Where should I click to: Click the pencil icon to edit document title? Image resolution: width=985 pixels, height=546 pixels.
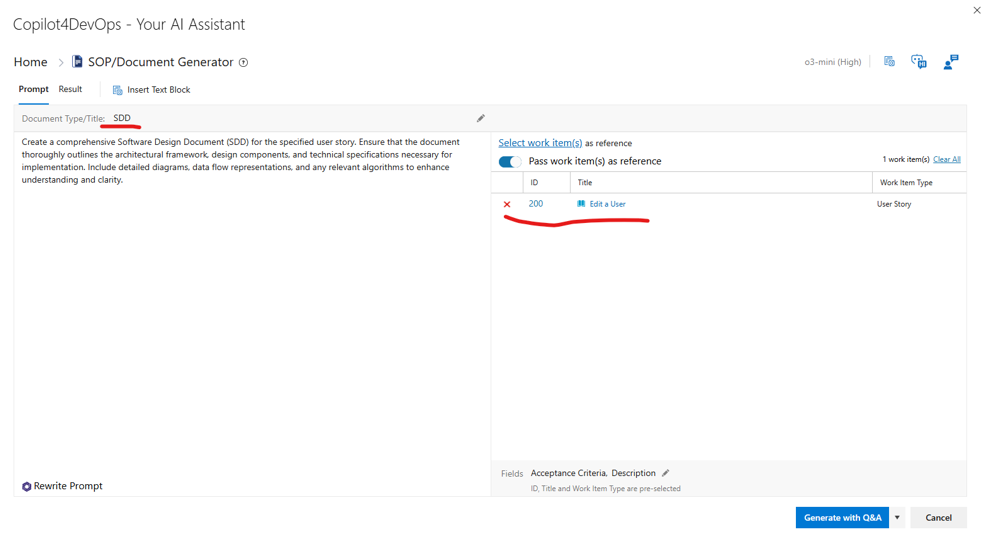click(x=480, y=119)
